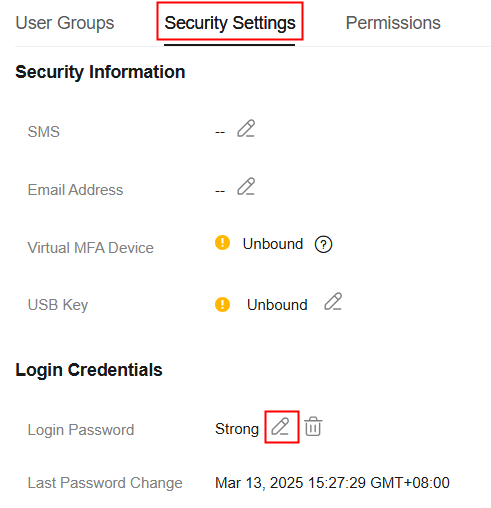Switch to the User Groups tab
Viewport: 491px width, 508px height.
65,23
